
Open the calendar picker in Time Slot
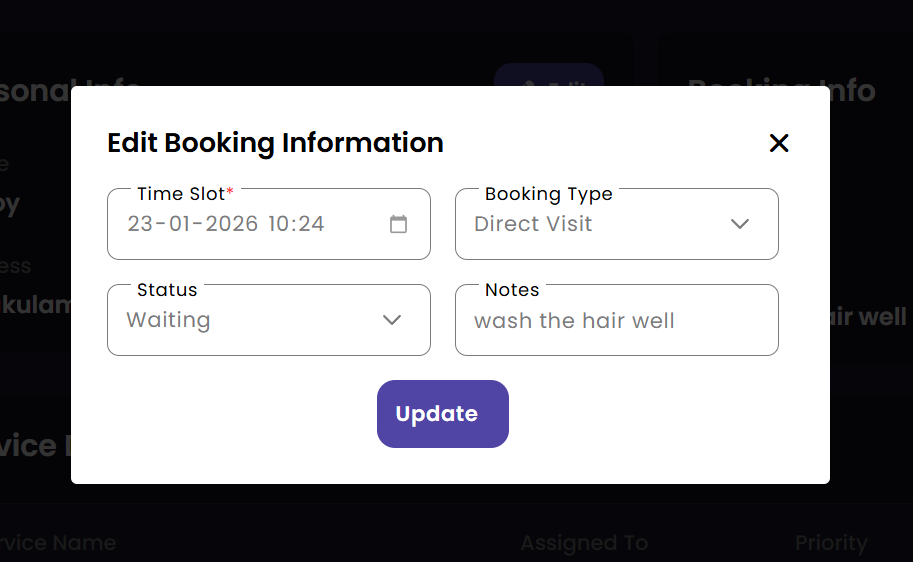click(398, 224)
